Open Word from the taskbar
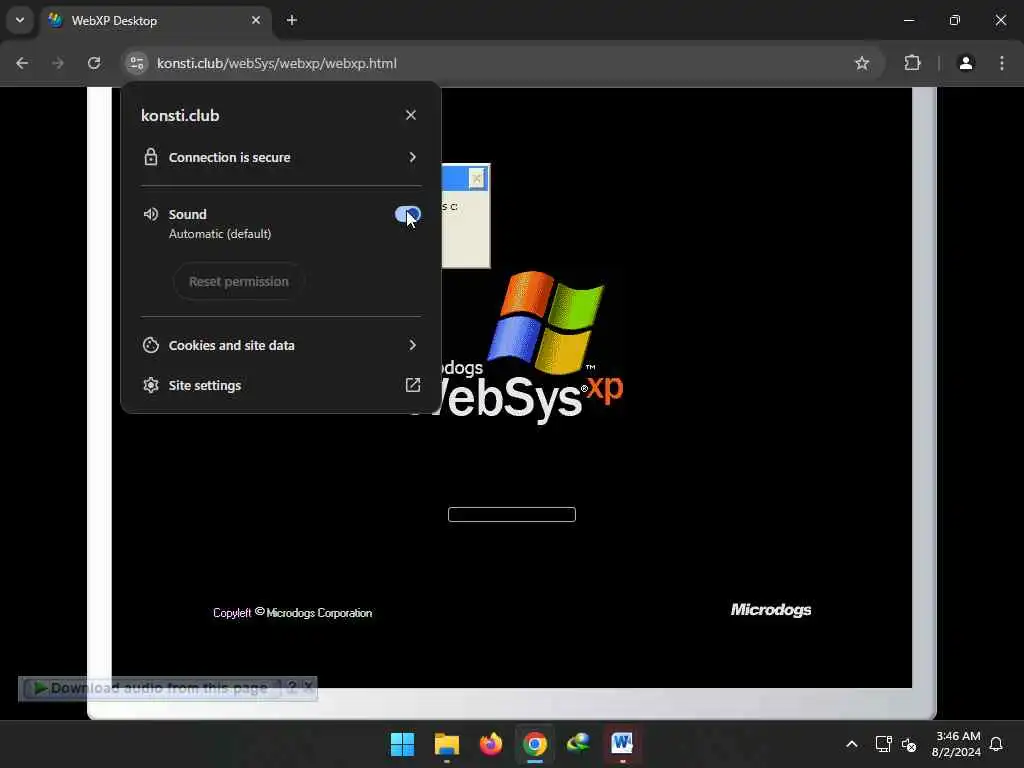The height and width of the screenshot is (768, 1024). tap(622, 744)
